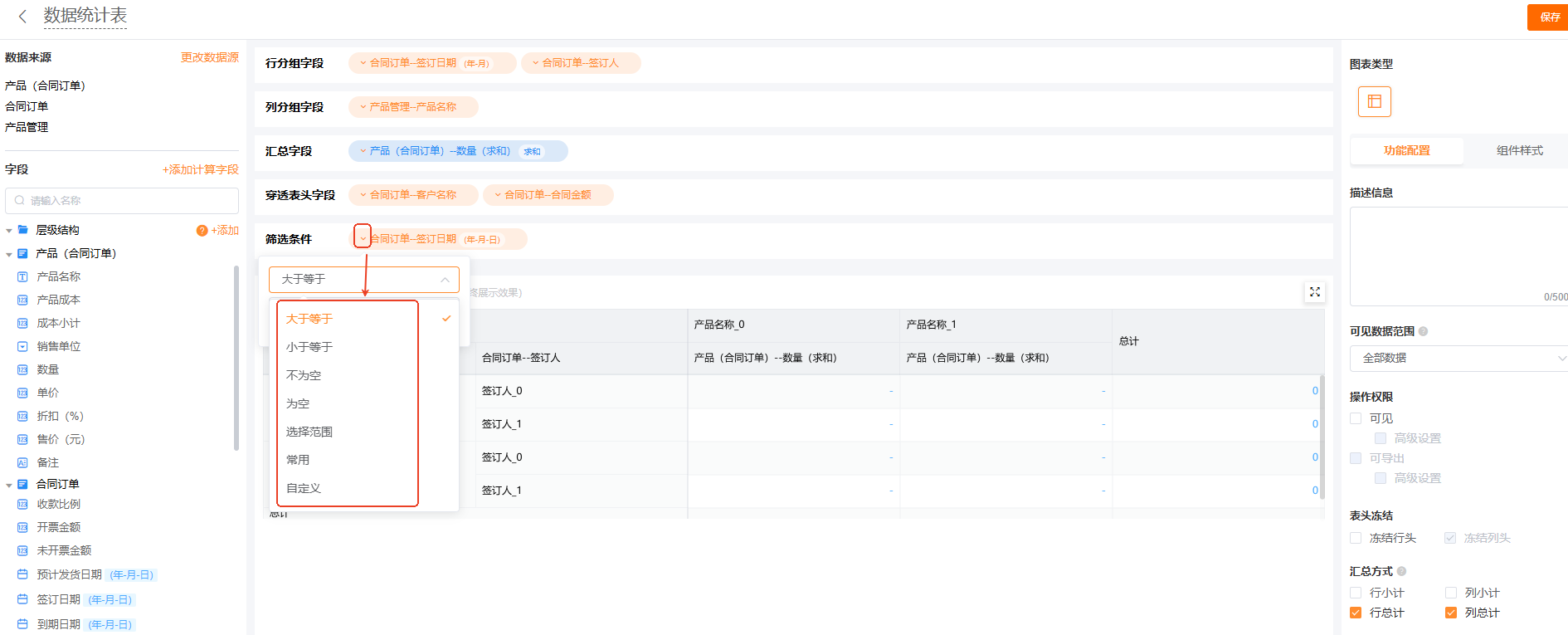The image size is (1568, 635).
Task: Tick the 可见 permission checkbox
Action: click(1356, 418)
